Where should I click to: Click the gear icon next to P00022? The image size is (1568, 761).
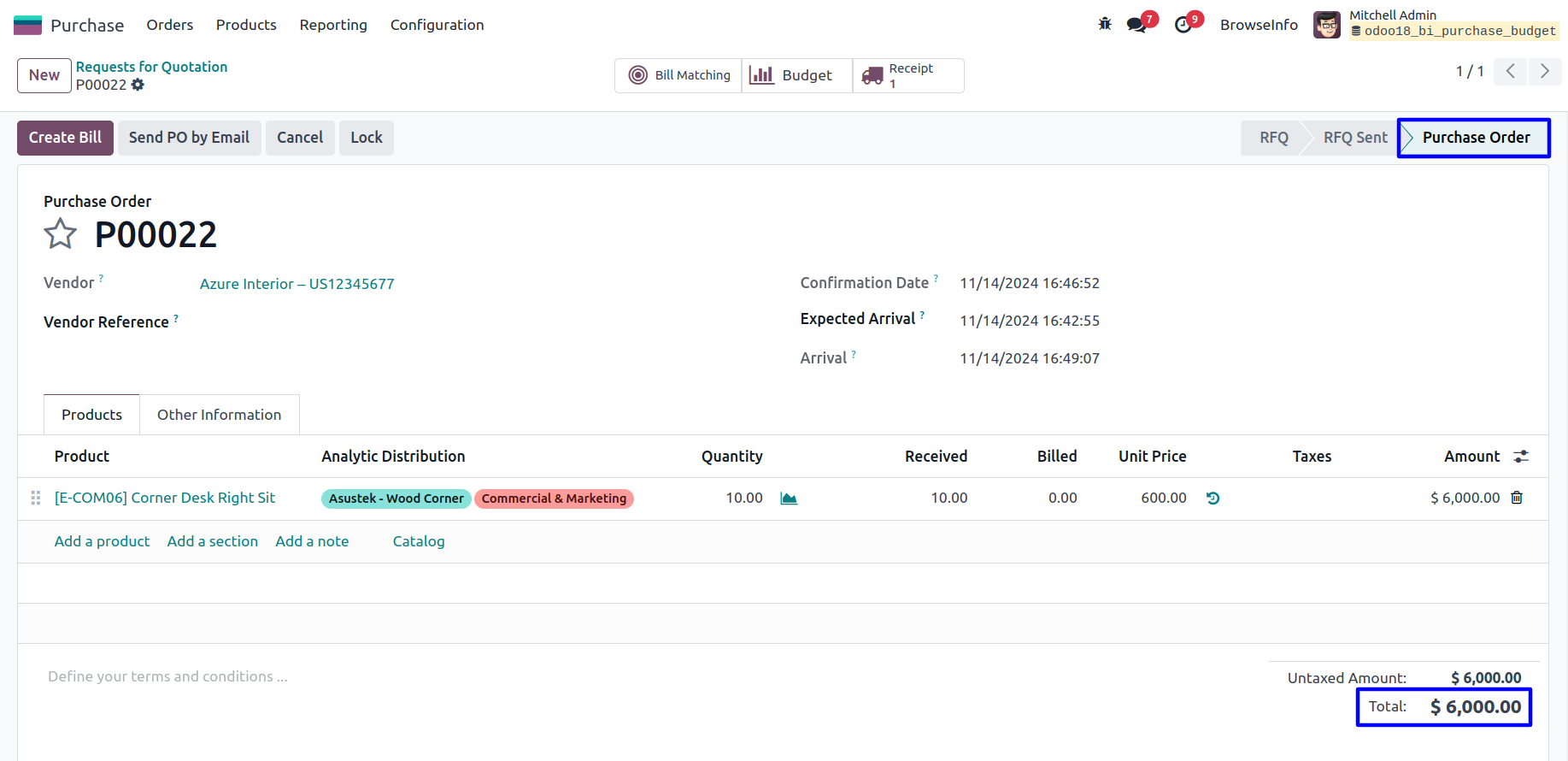pyautogui.click(x=138, y=85)
